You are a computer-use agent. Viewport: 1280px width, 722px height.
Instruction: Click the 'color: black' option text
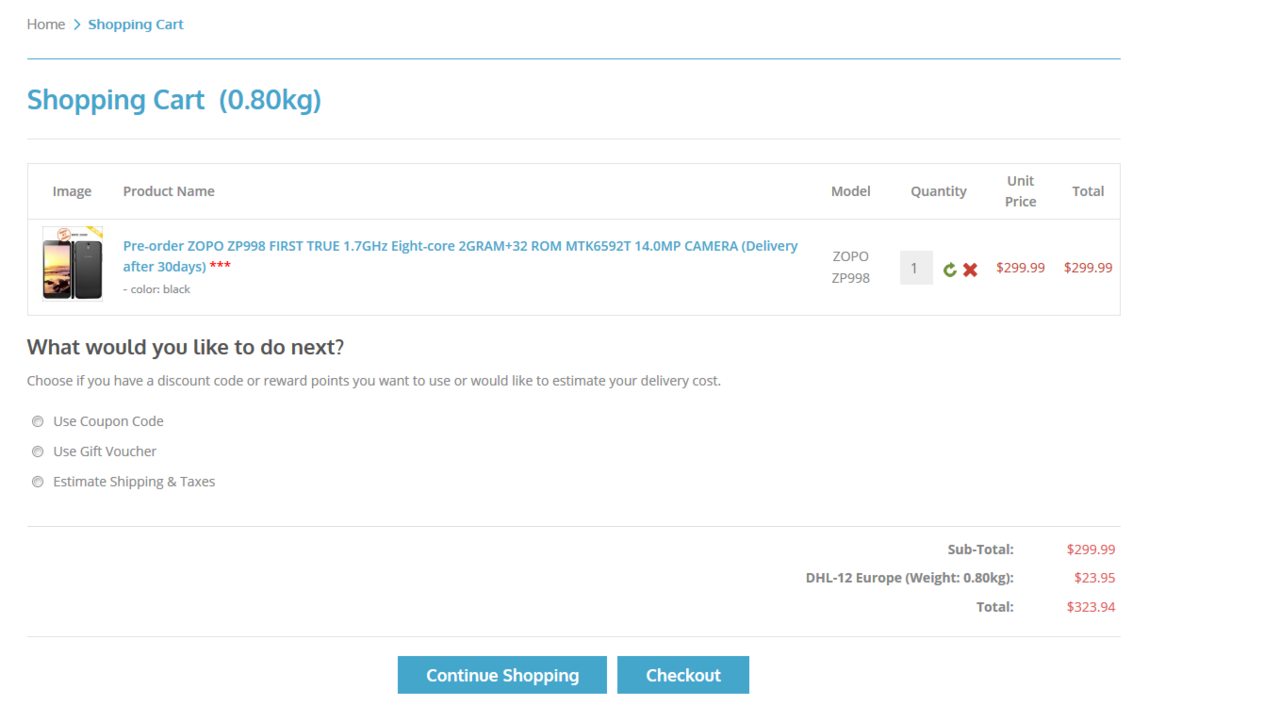pyautogui.click(x=157, y=289)
